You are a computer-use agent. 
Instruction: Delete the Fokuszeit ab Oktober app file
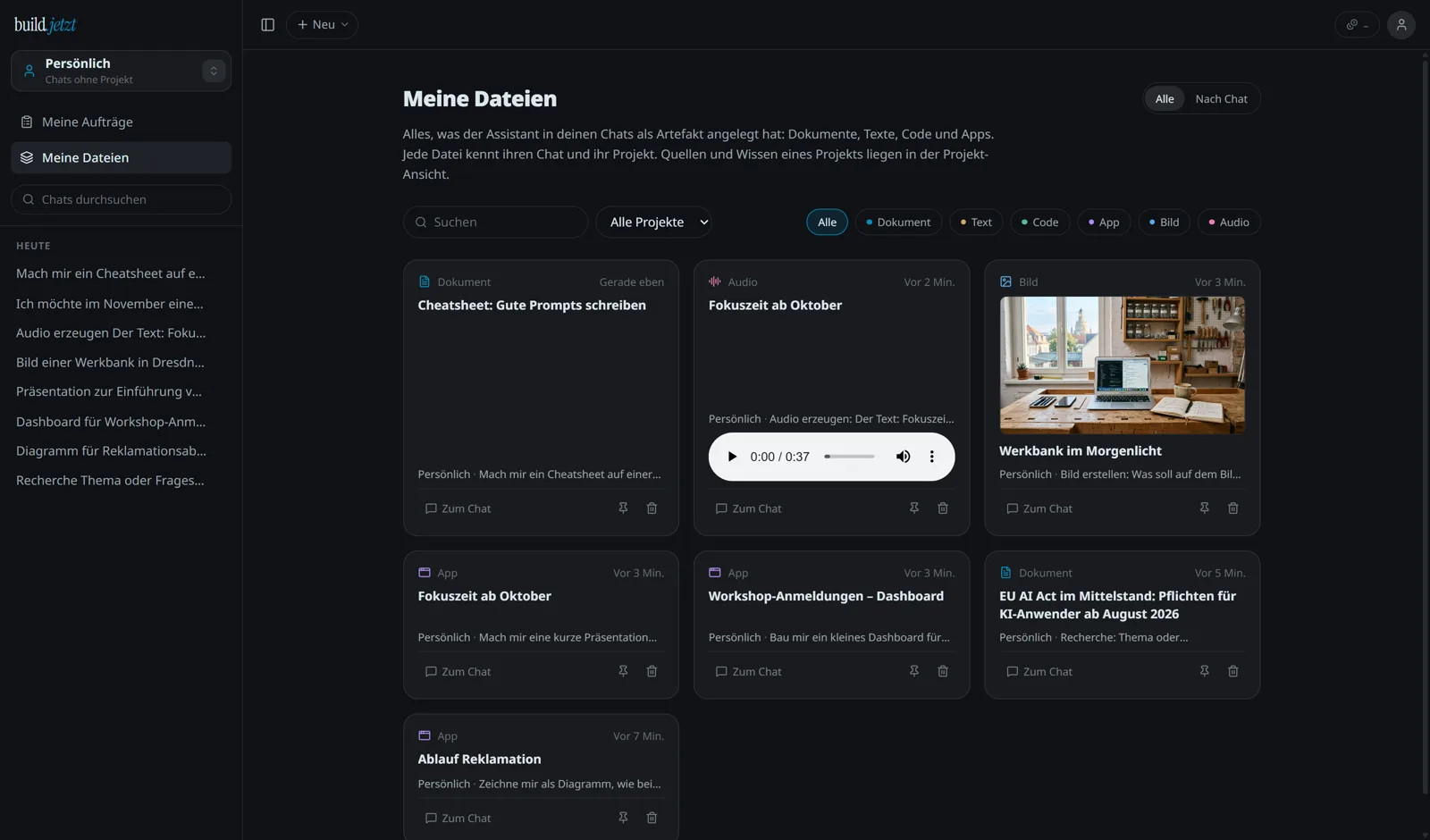click(x=652, y=671)
